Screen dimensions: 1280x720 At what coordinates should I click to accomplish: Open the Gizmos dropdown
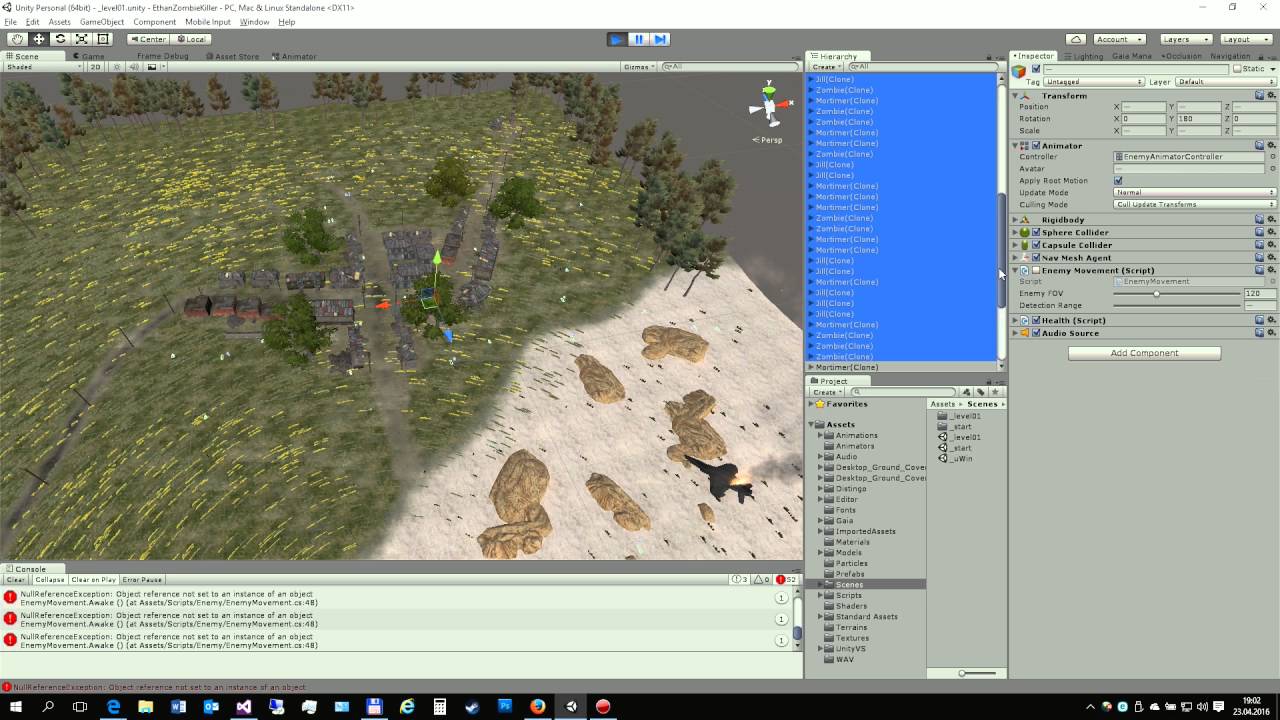point(639,67)
